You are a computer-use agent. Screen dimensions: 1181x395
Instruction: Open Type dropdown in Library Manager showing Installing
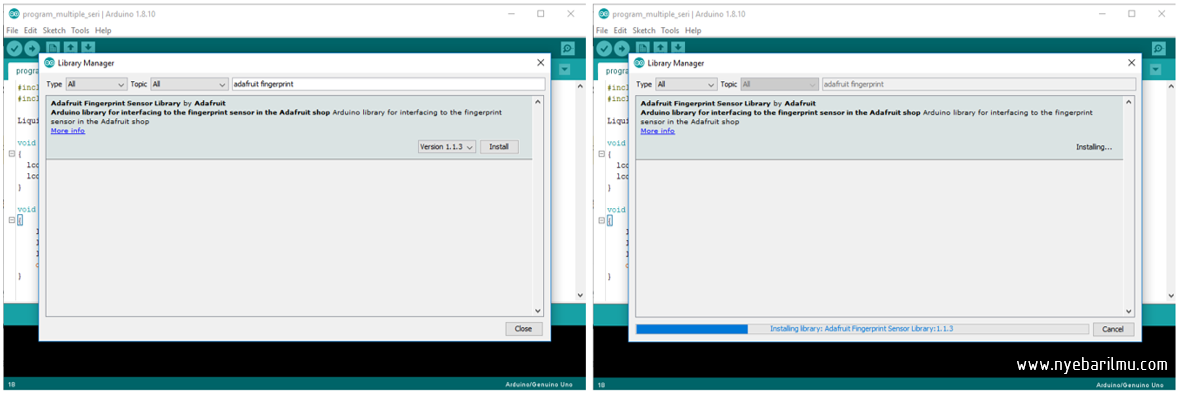tap(686, 84)
